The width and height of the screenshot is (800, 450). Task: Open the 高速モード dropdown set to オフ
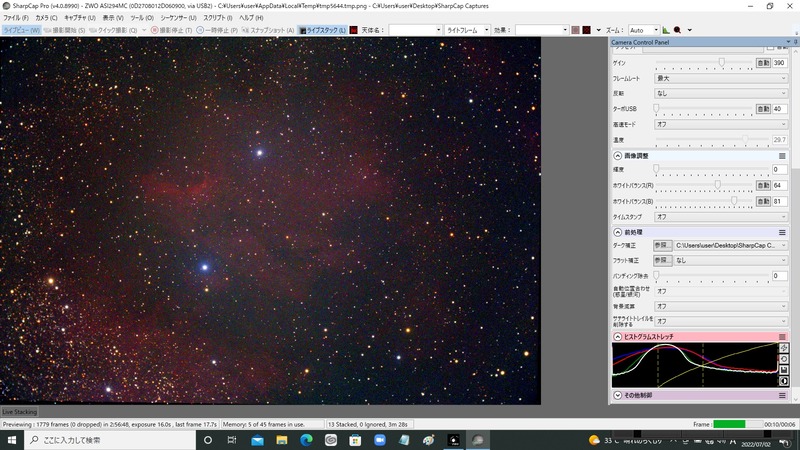[x=721, y=124]
